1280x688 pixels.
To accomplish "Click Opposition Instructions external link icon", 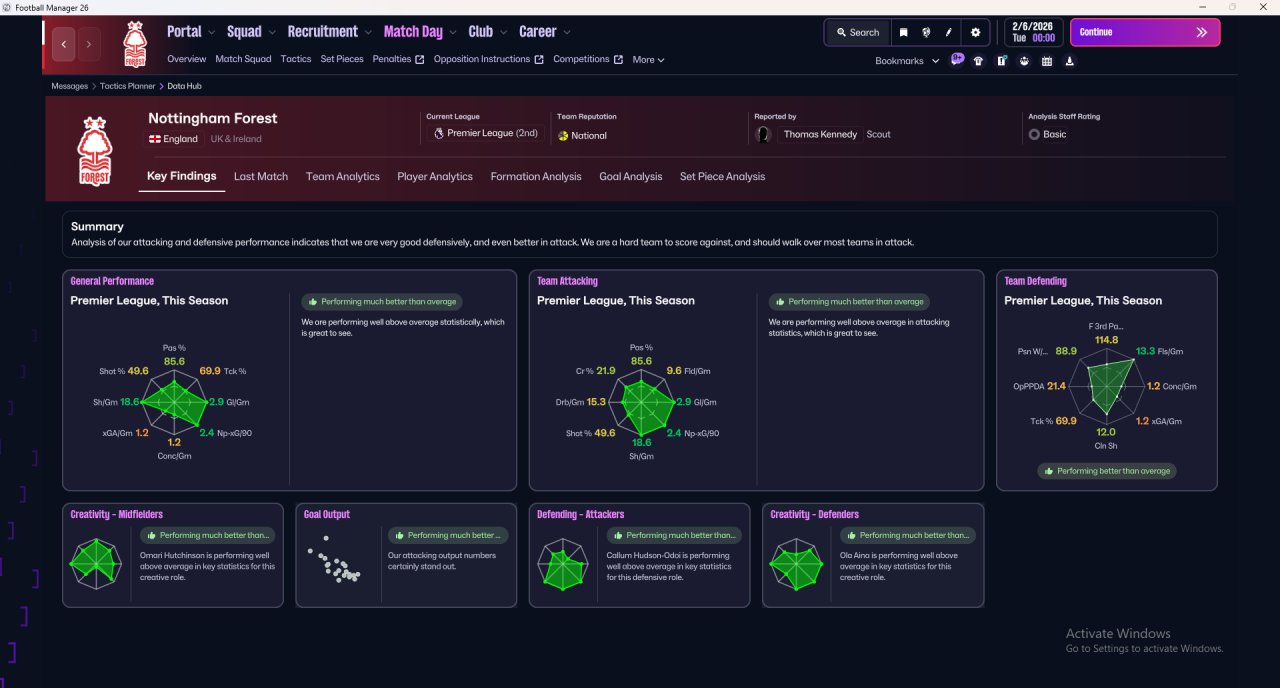I will [539, 59].
